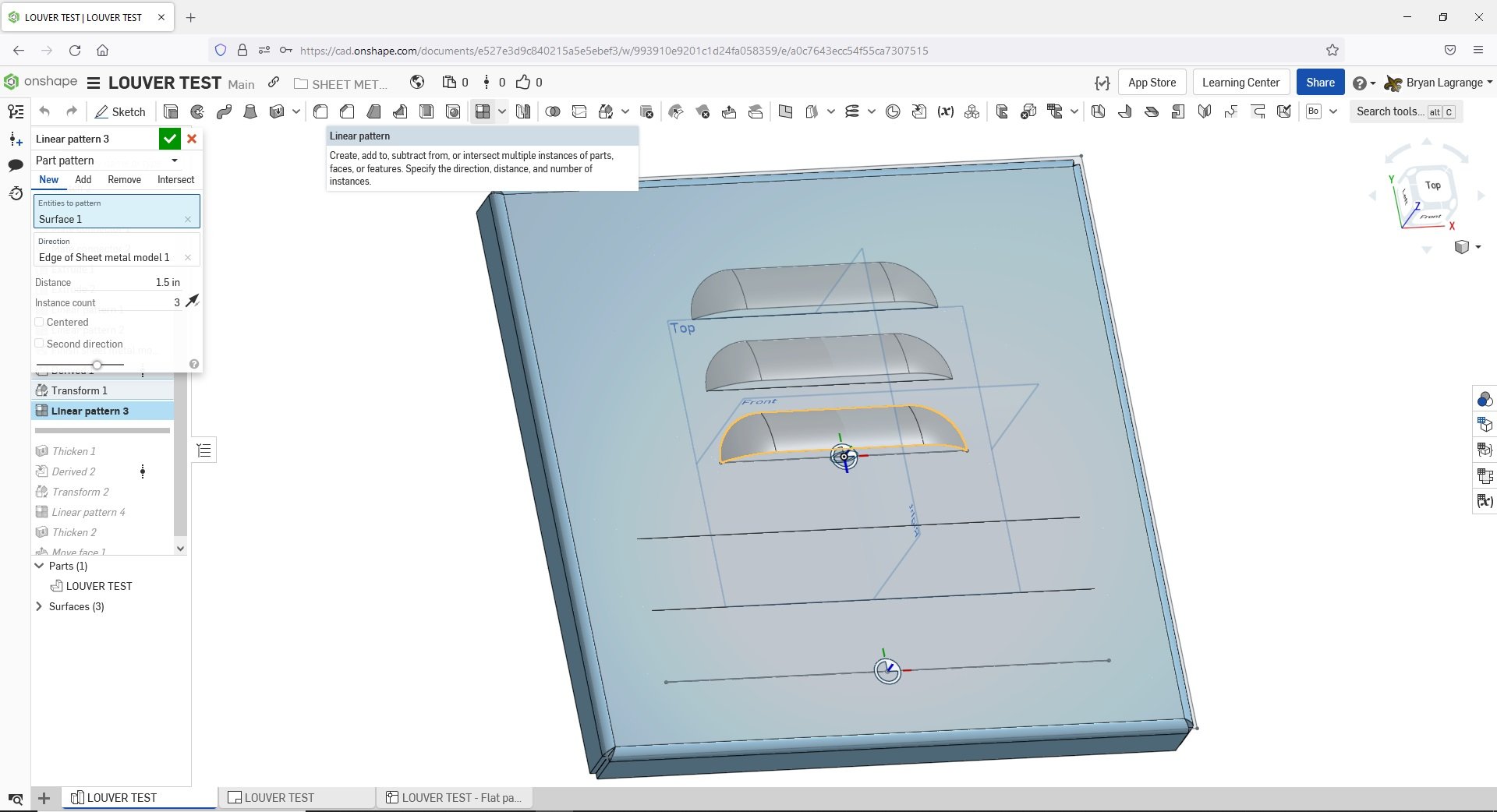Select the Remove operation tab
Image resolution: width=1497 pixels, height=812 pixels.
124,179
